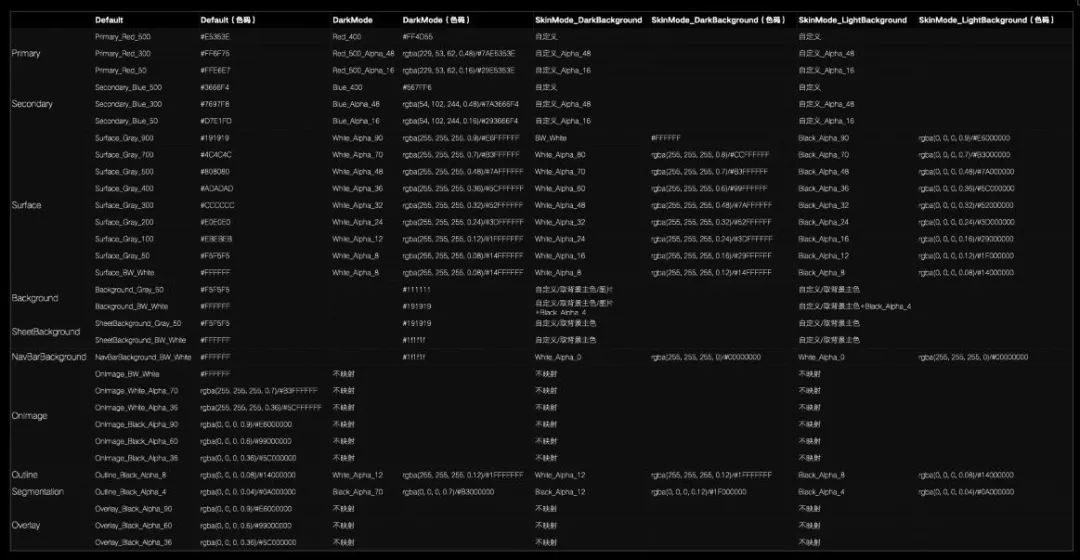This screenshot has height=560, width=1080.
Task: Select the Red_400 DarkMode cell
Action: click(x=347, y=36)
